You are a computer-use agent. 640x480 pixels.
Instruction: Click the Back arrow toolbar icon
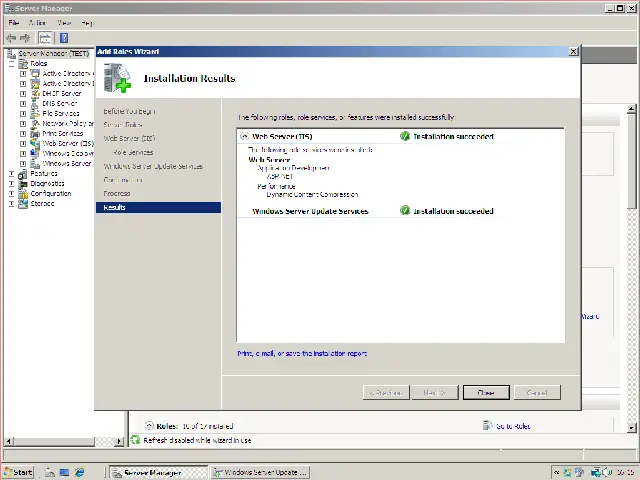[x=11, y=38]
